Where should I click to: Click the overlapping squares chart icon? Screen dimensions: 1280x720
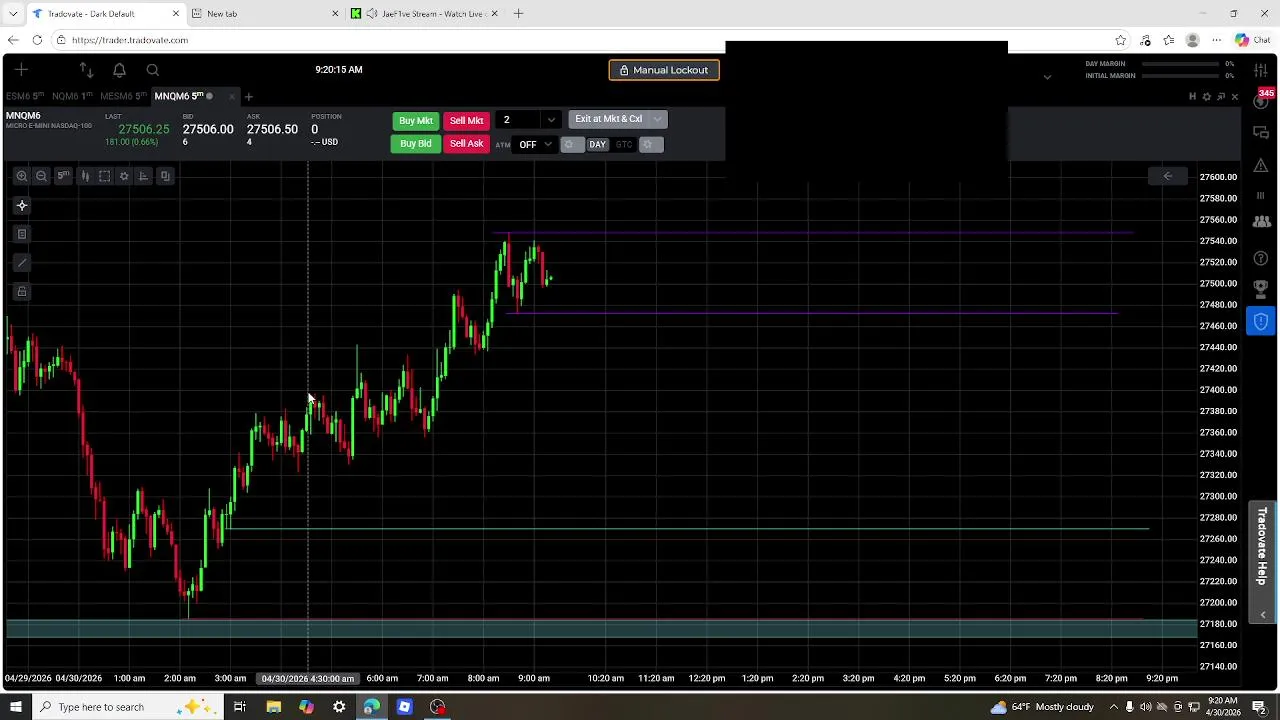coord(165,176)
